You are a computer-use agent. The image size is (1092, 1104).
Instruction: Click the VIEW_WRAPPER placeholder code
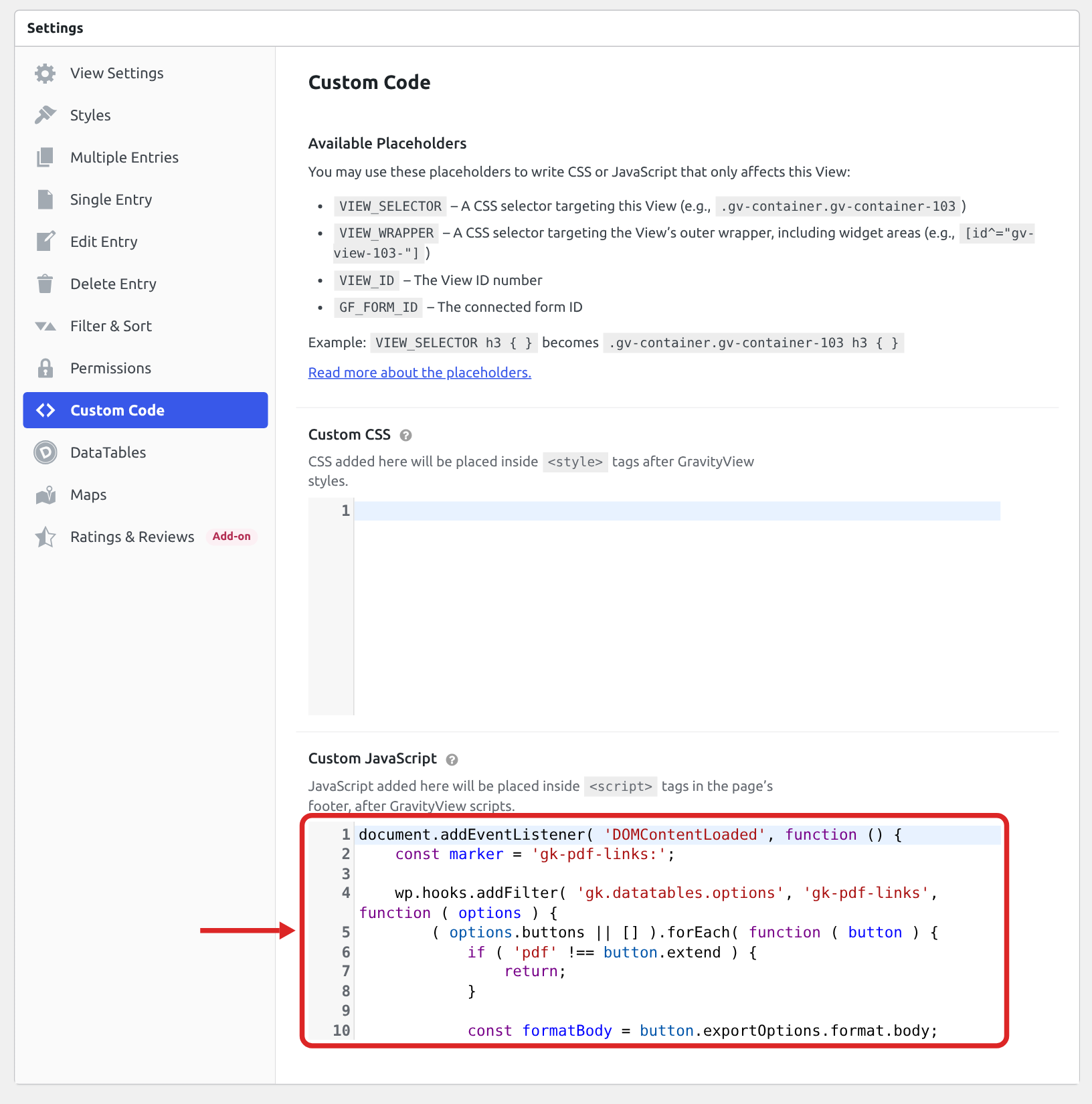[x=386, y=233]
